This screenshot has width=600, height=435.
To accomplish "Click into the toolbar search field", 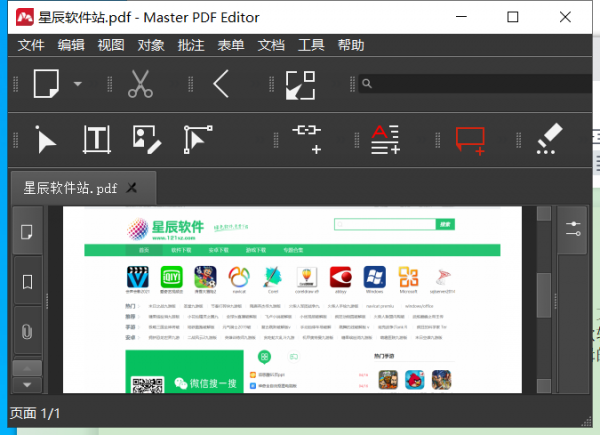I will pos(475,83).
